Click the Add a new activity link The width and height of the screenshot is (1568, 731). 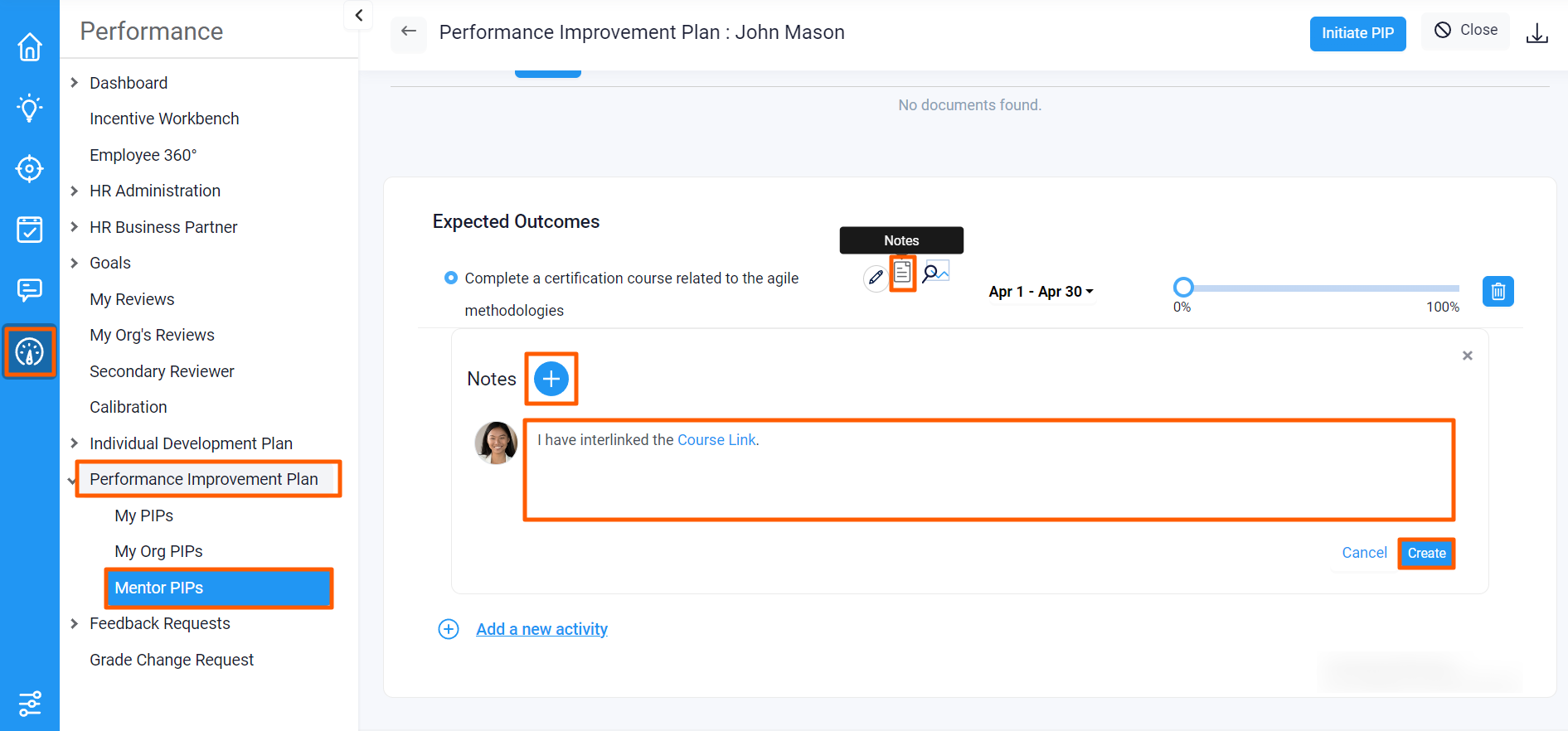(541, 629)
